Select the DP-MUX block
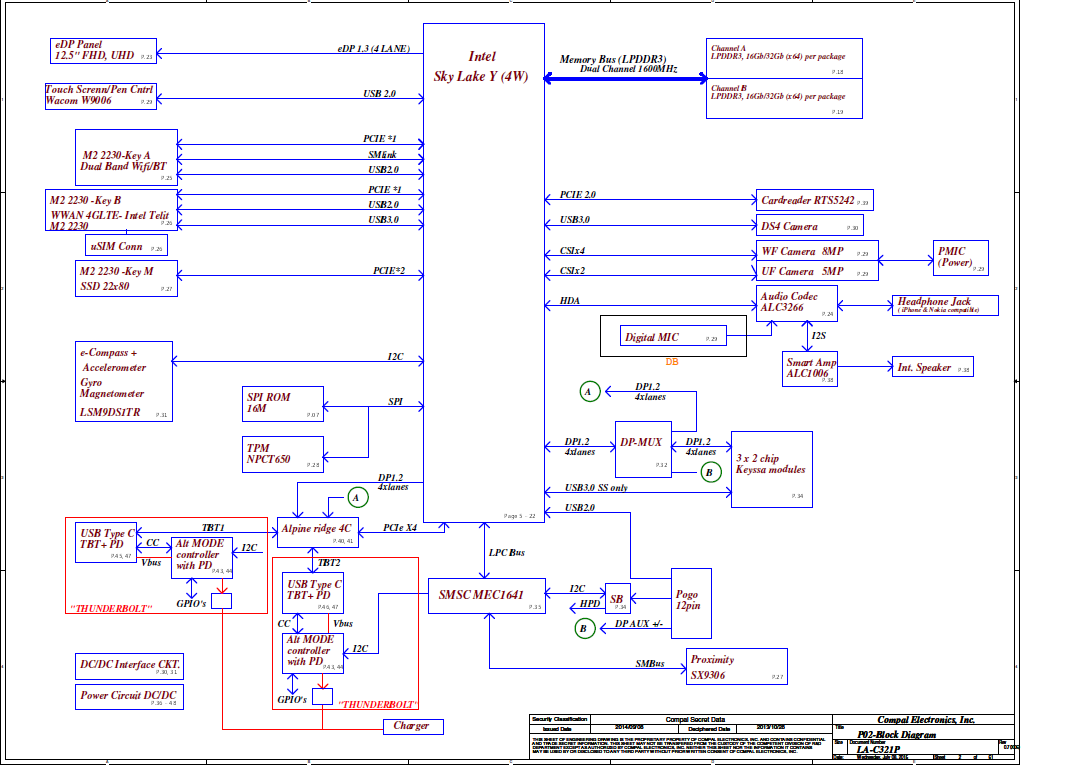Image resolution: width=1087 pixels, height=768 pixels. 643,449
